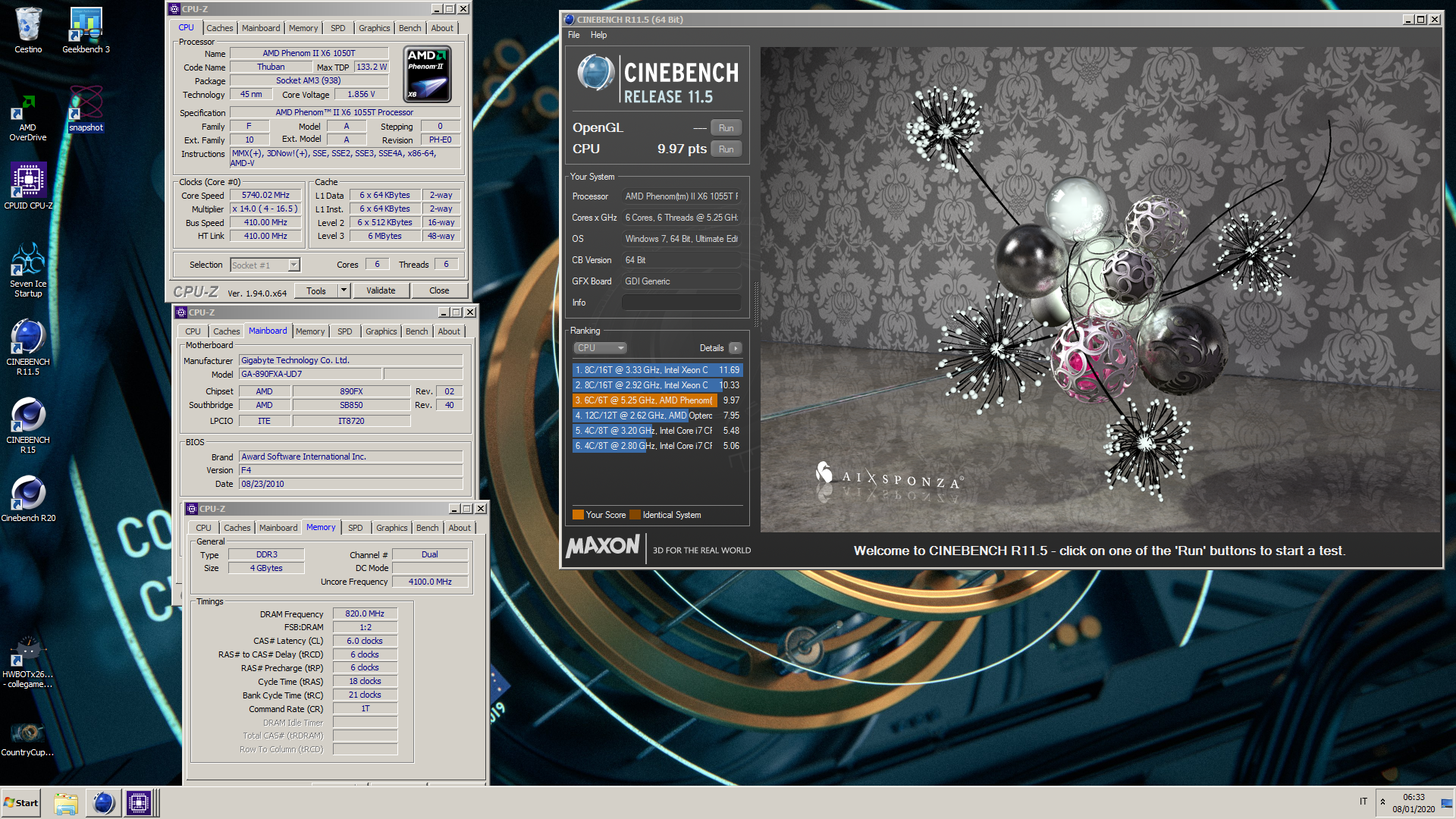Open the File menu in Cinebench
The height and width of the screenshot is (819, 1456).
[x=574, y=35]
